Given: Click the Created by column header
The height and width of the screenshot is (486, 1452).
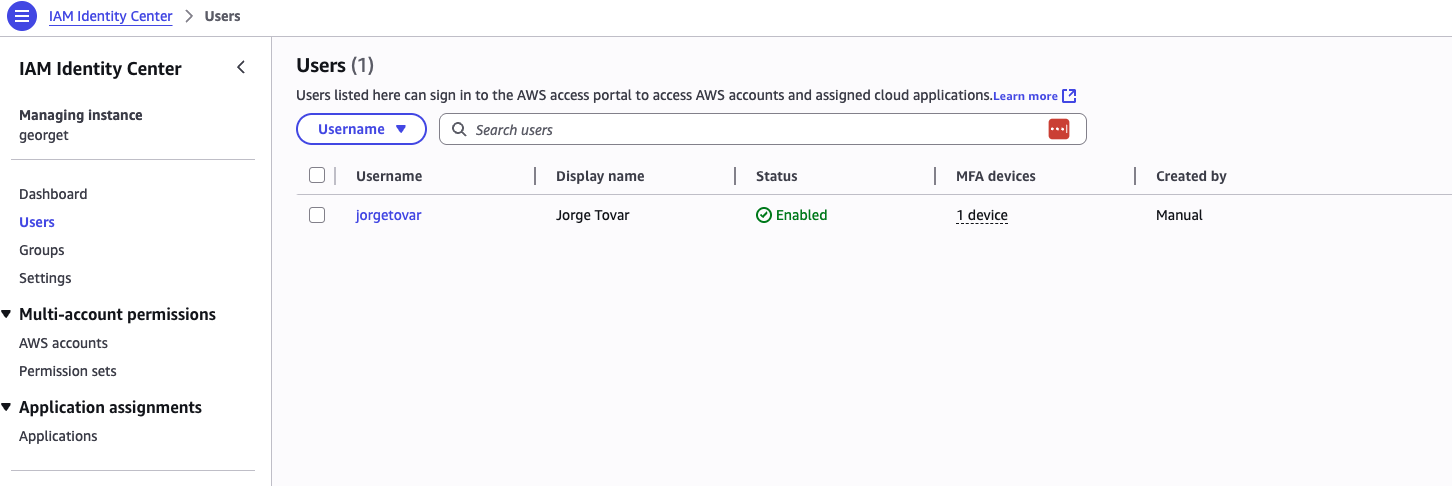Looking at the screenshot, I should pyautogui.click(x=1191, y=176).
